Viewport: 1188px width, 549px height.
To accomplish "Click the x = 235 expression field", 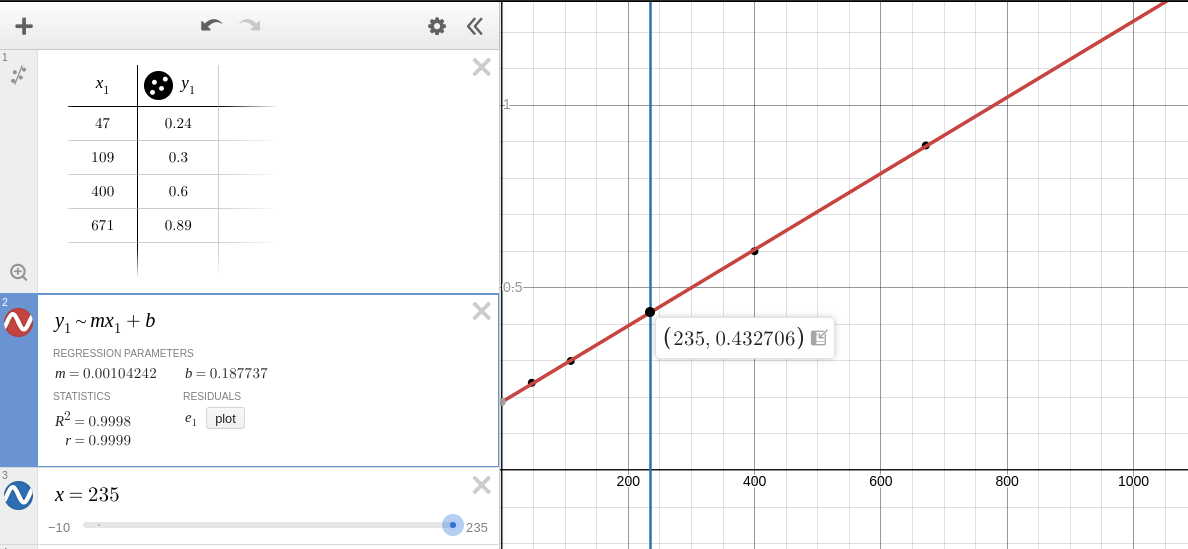I will click(x=87, y=494).
